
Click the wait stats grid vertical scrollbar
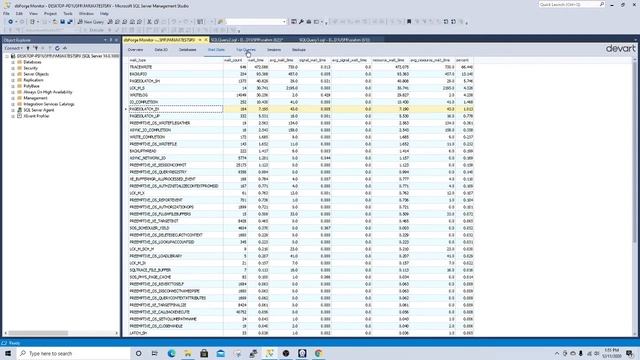(635, 197)
